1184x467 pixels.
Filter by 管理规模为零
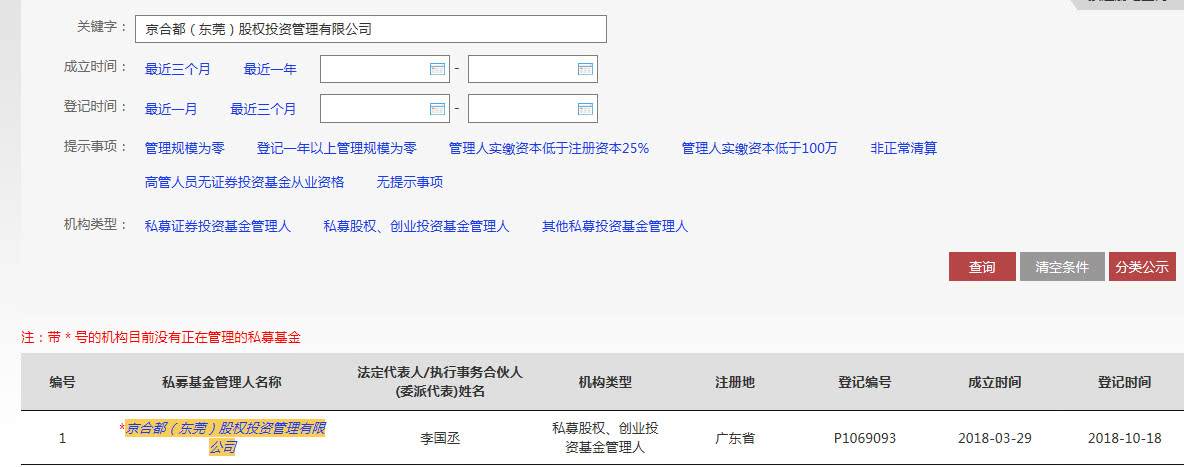point(185,148)
